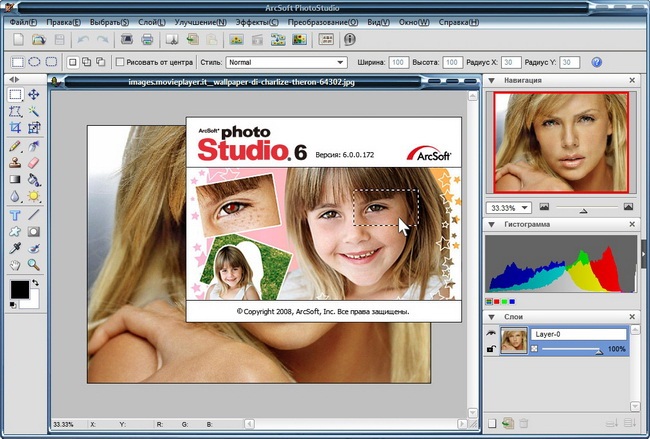Collapse the Навигация panel
Image resolution: width=650 pixels, height=439 pixels.
492,80
